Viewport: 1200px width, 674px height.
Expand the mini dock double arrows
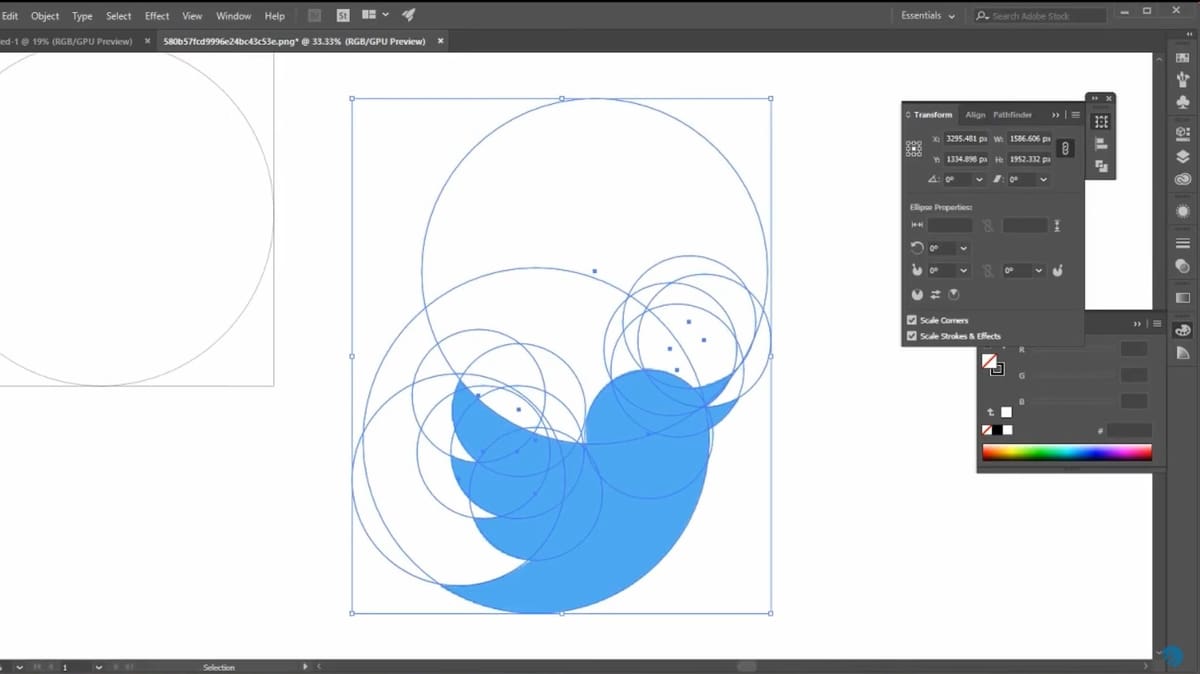point(1095,98)
